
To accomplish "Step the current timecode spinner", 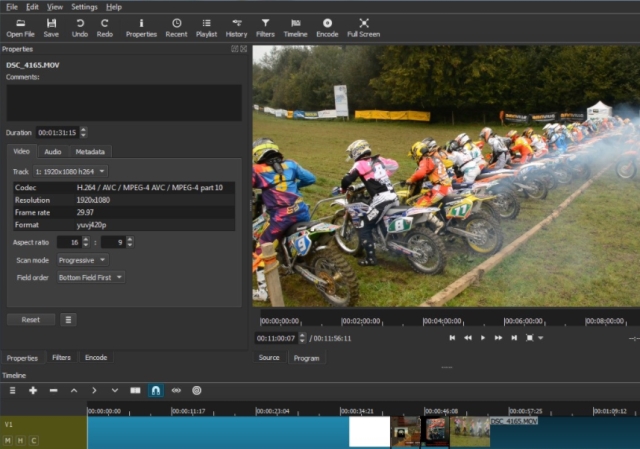I will pyautogui.click(x=302, y=338).
